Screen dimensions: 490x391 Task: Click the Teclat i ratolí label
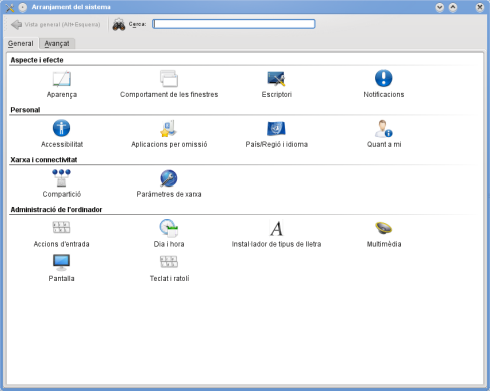click(x=169, y=278)
